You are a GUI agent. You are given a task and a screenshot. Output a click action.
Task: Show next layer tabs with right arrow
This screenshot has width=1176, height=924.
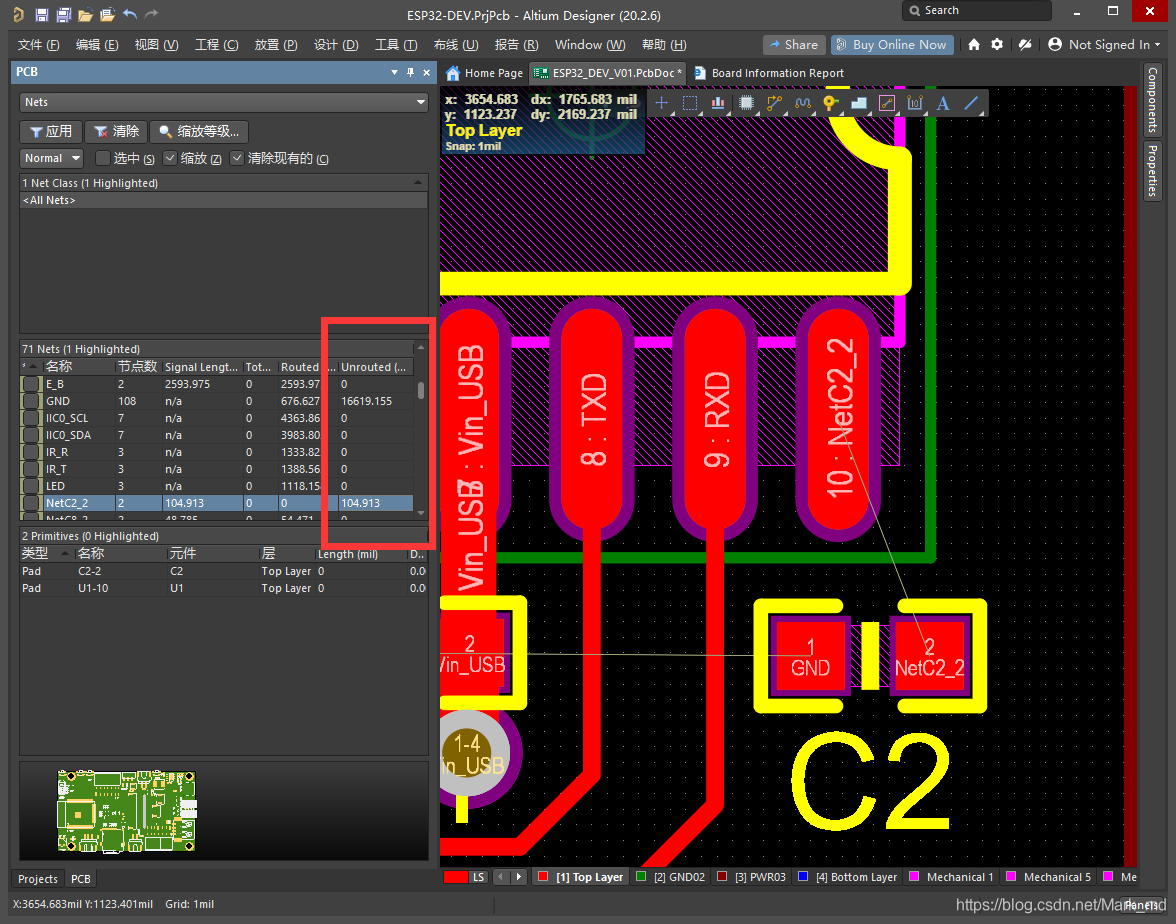pos(518,876)
